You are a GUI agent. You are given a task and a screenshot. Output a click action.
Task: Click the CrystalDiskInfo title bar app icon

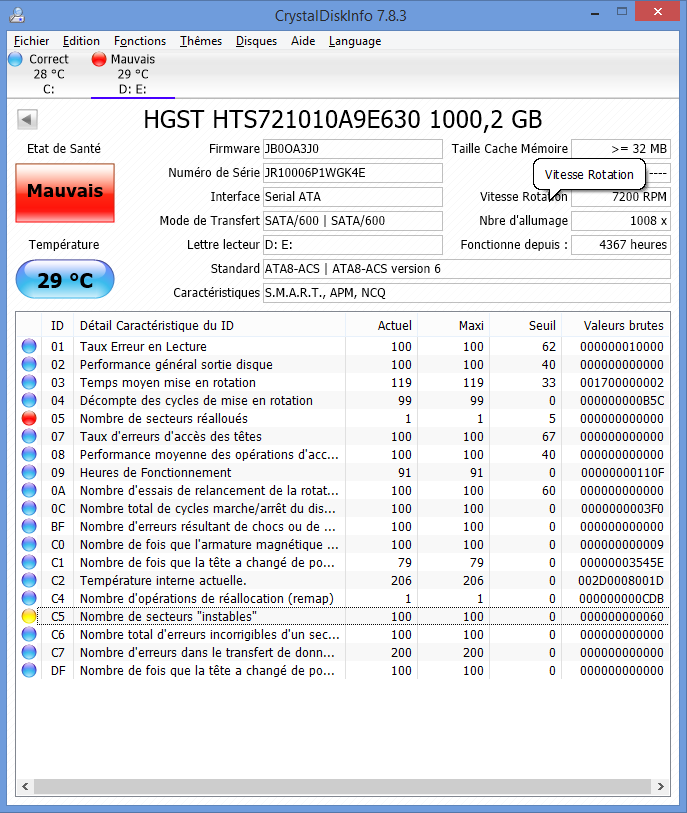(x=17, y=15)
